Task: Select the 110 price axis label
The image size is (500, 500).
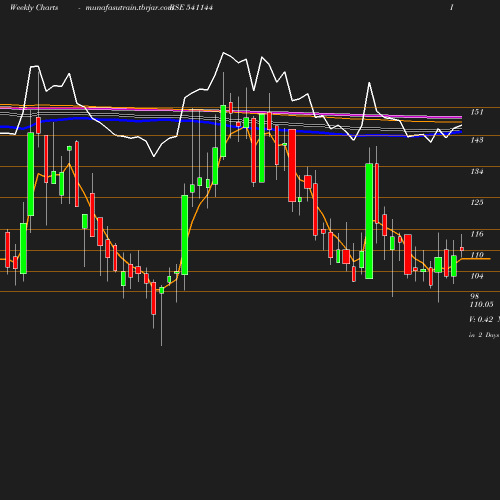Action: [x=477, y=255]
